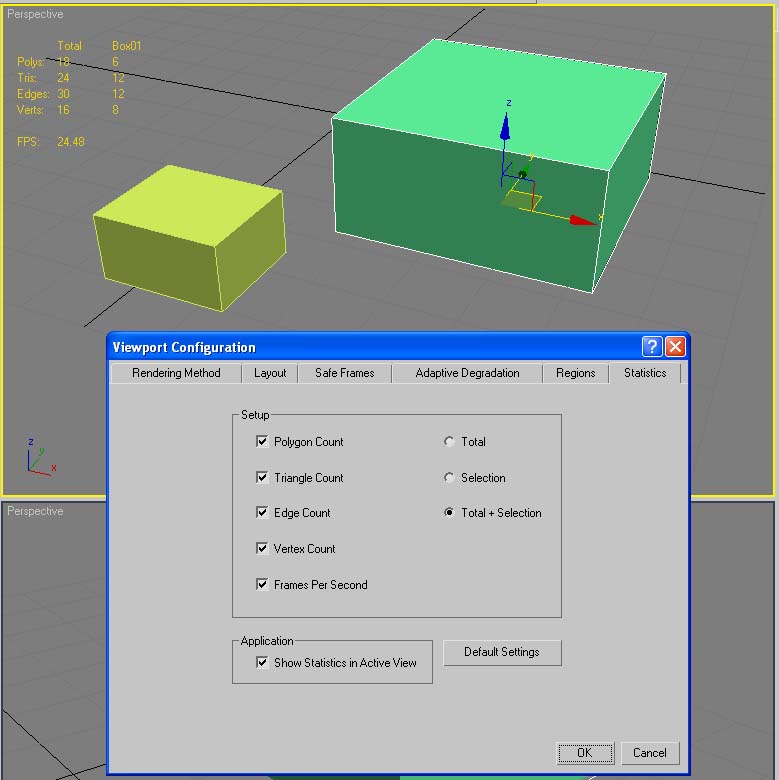Click the Help question mark button in dialog title bar
The image size is (779, 780).
pos(652,347)
